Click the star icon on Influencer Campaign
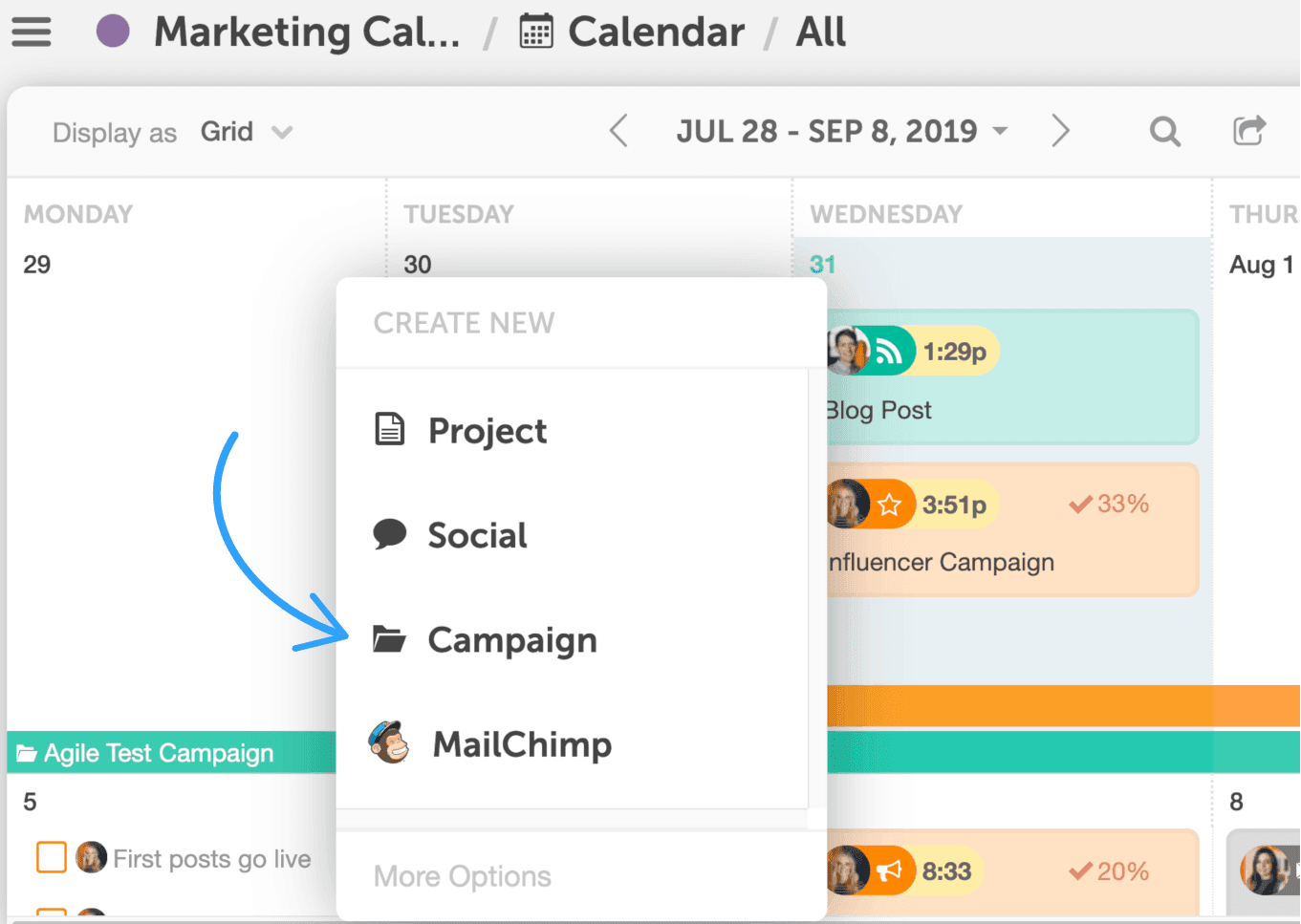This screenshot has width=1301, height=924. pos(890,505)
